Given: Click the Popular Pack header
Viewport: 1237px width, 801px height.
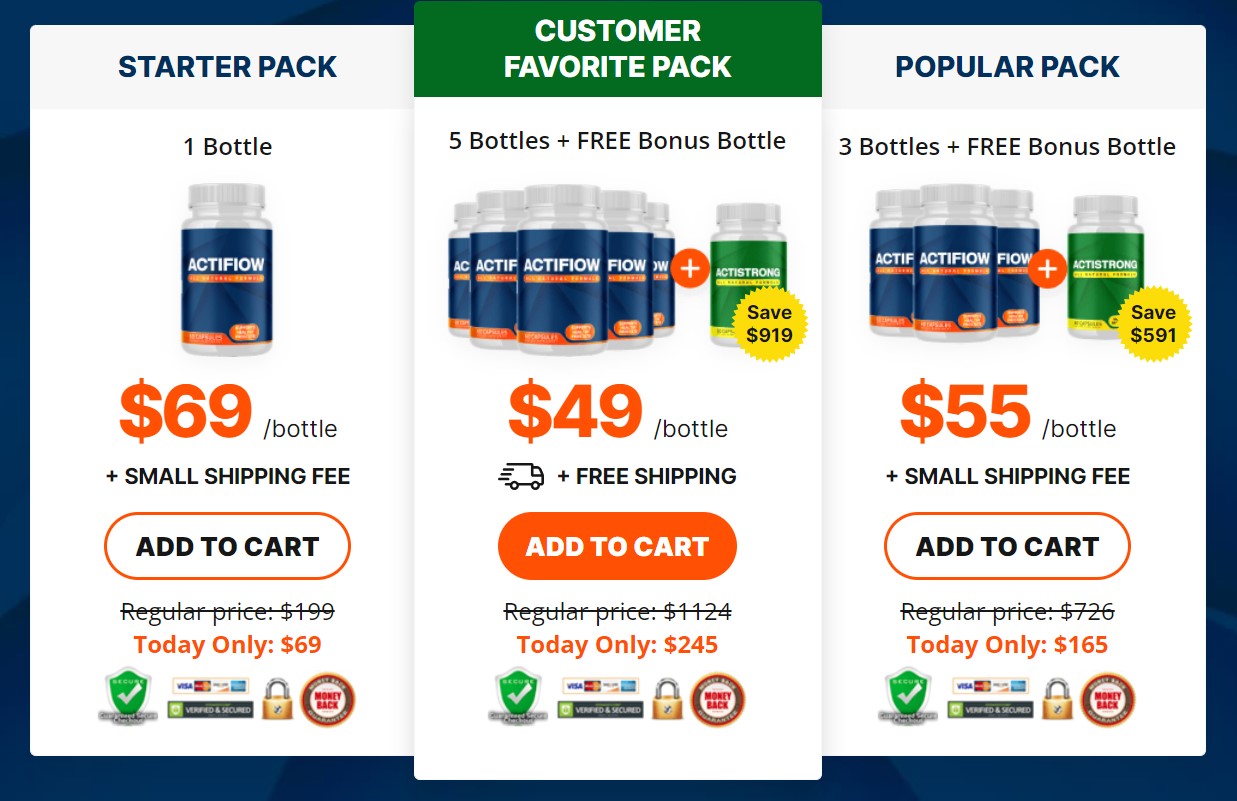Looking at the screenshot, I should coord(1007,67).
